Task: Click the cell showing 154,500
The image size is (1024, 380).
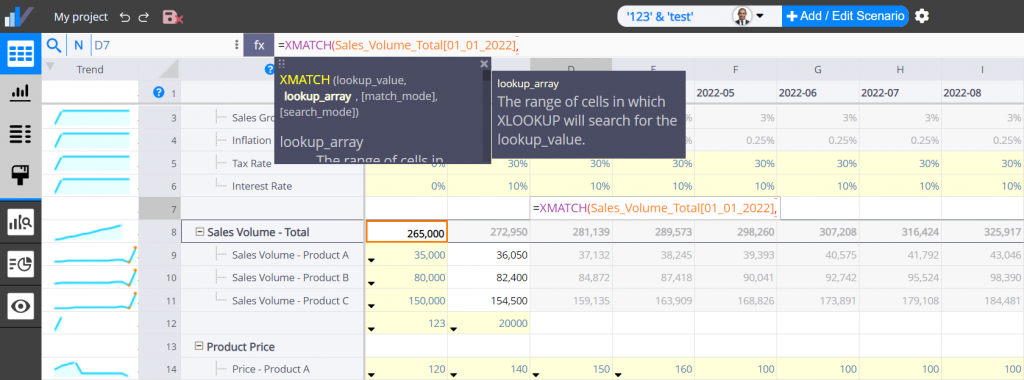Action: (x=488, y=301)
